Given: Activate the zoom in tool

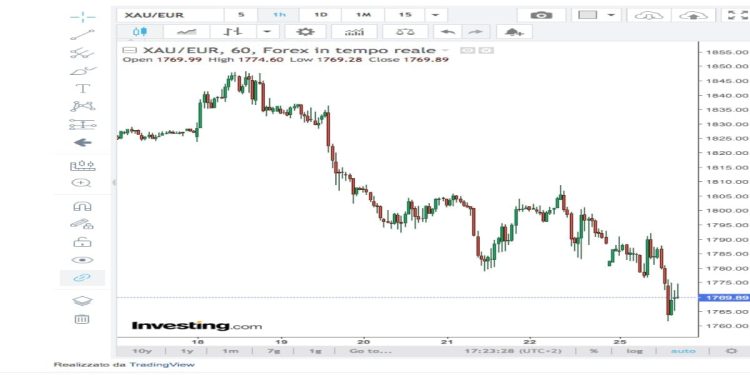Looking at the screenshot, I should pyautogui.click(x=81, y=183).
